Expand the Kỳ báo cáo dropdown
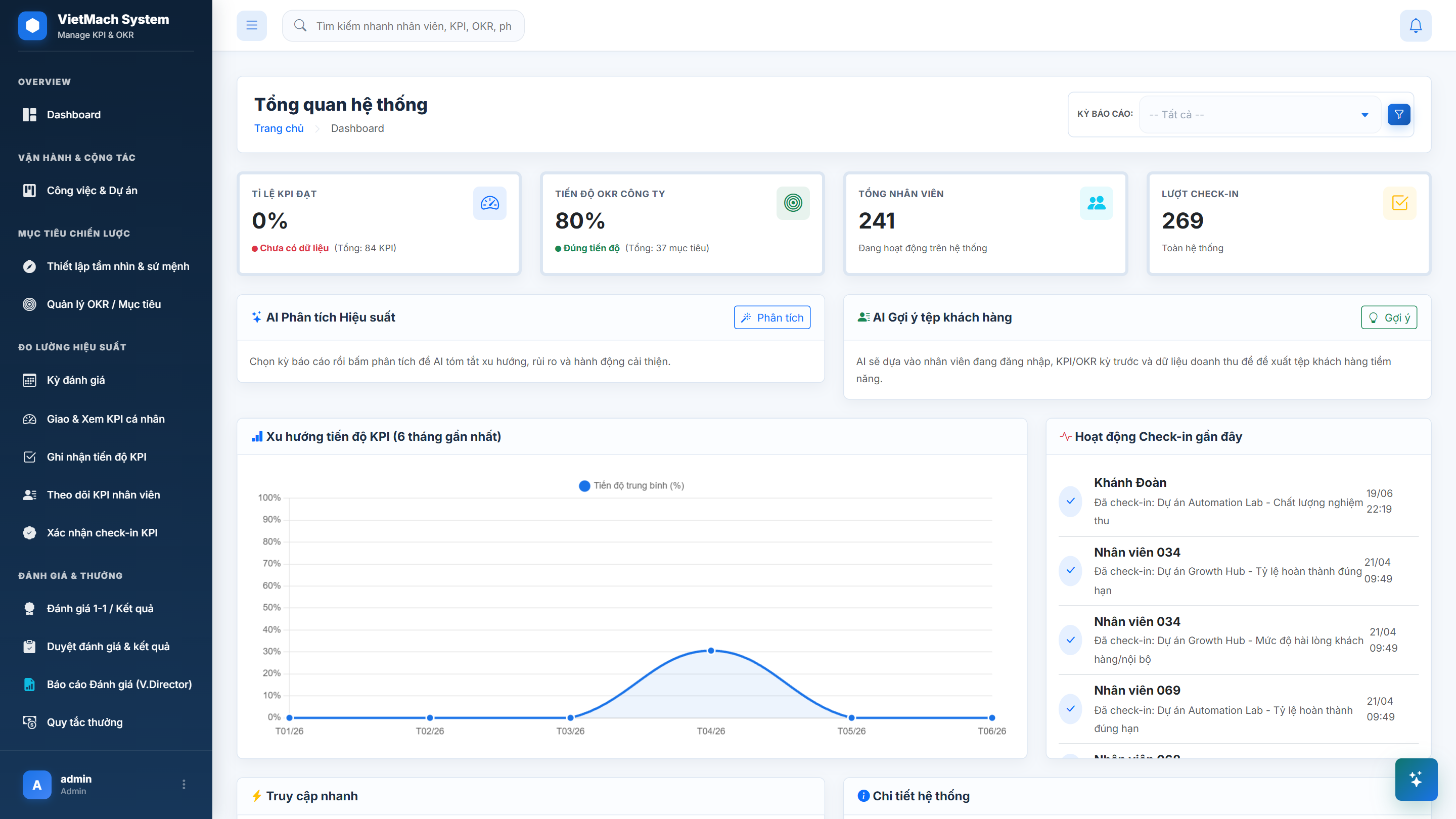 [1259, 115]
